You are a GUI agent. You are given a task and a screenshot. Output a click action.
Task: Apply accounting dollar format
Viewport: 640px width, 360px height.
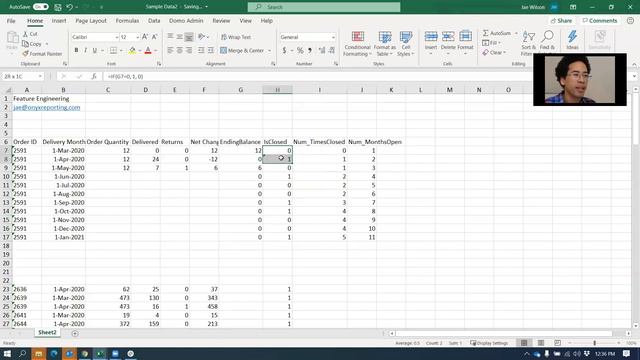tap(284, 50)
